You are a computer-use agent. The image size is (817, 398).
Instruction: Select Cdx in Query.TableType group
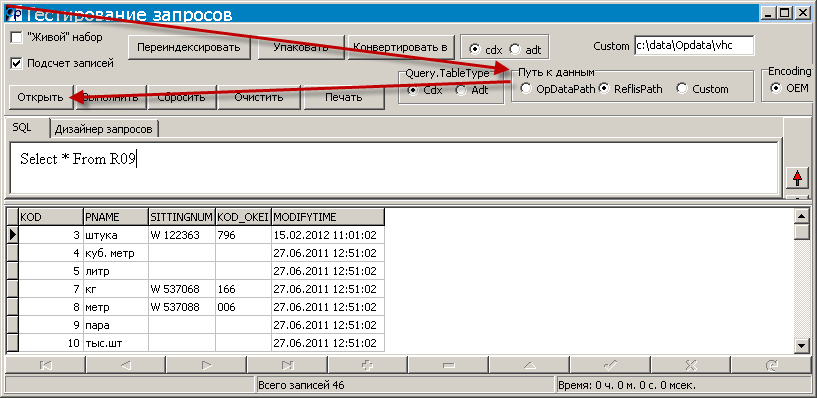(413, 90)
